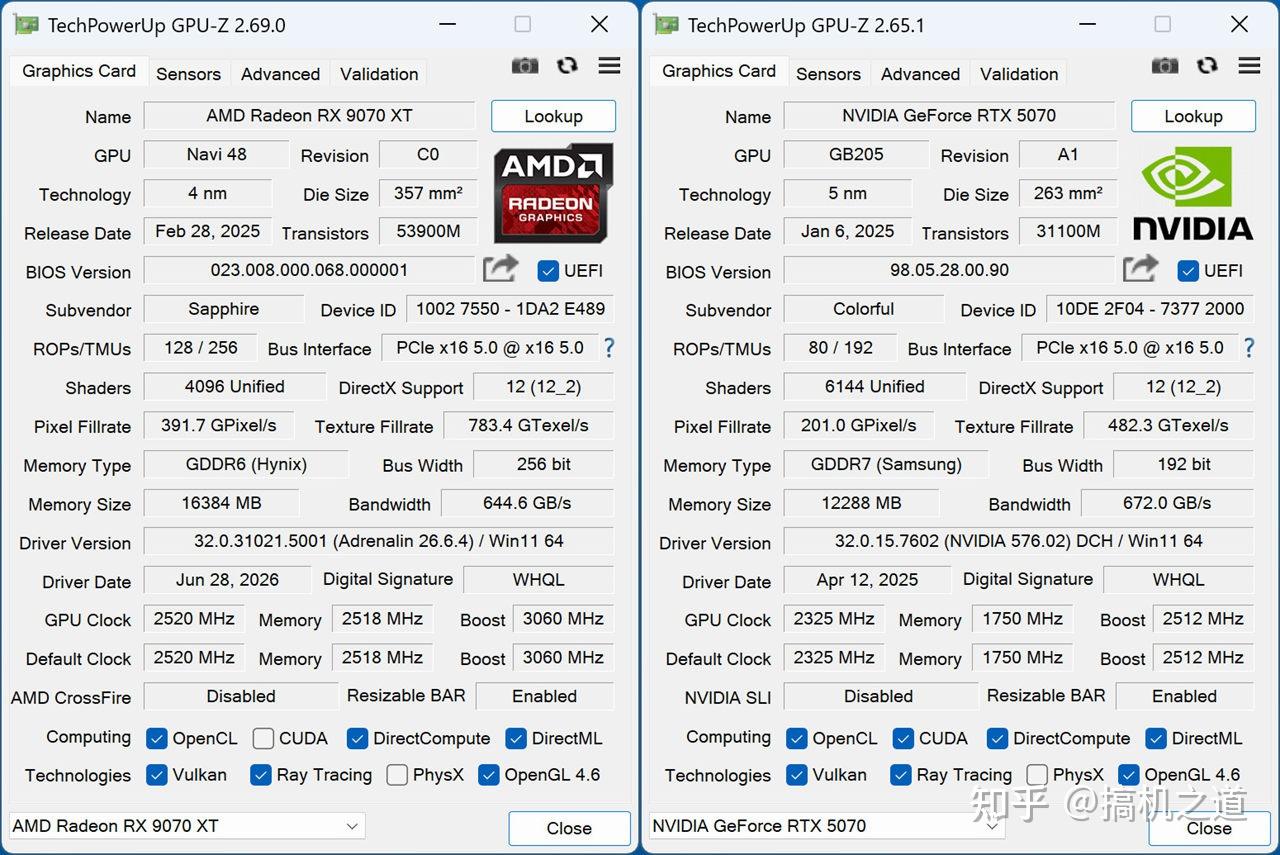Toggle DirectML checkbox in the Radeon window

coord(516,739)
